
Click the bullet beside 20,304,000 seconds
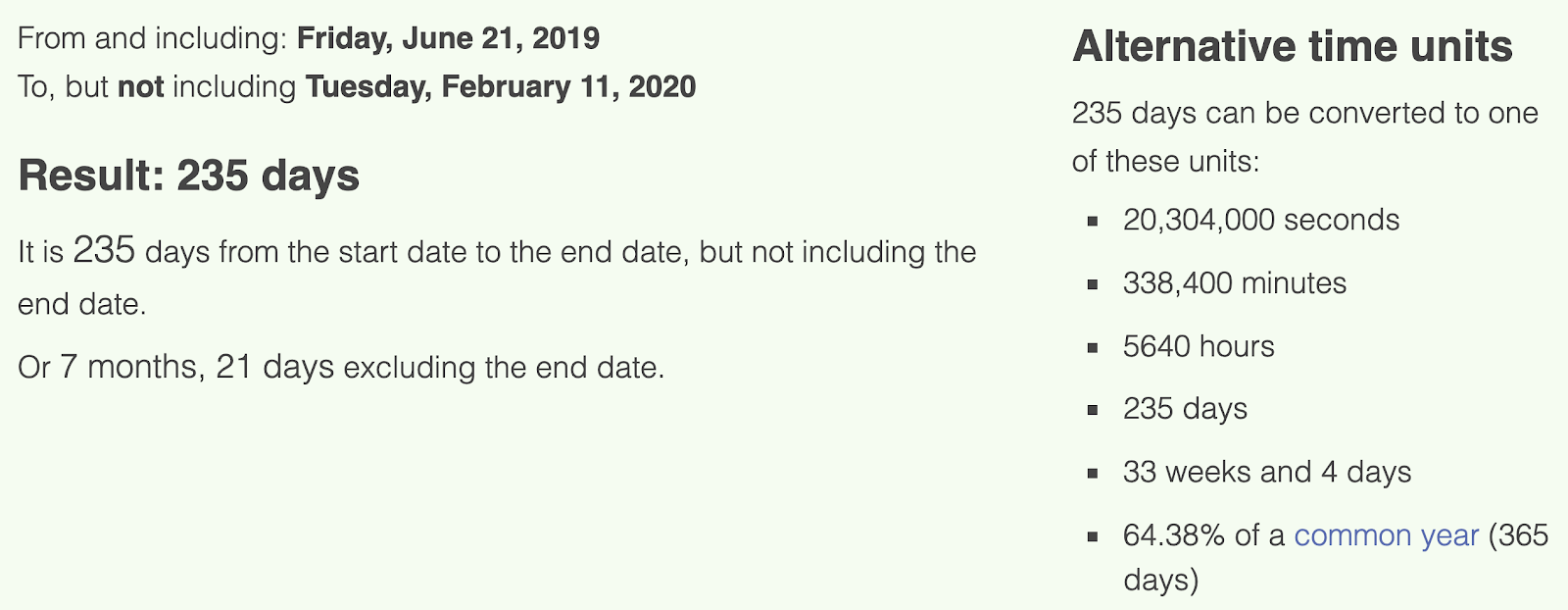pyautogui.click(x=1093, y=222)
